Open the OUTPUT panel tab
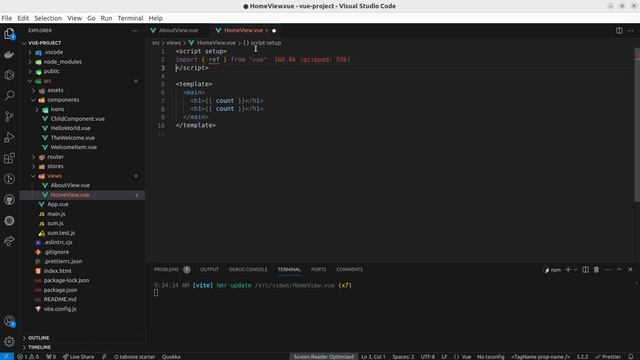Image resolution: width=640 pixels, height=360 pixels. [x=209, y=269]
